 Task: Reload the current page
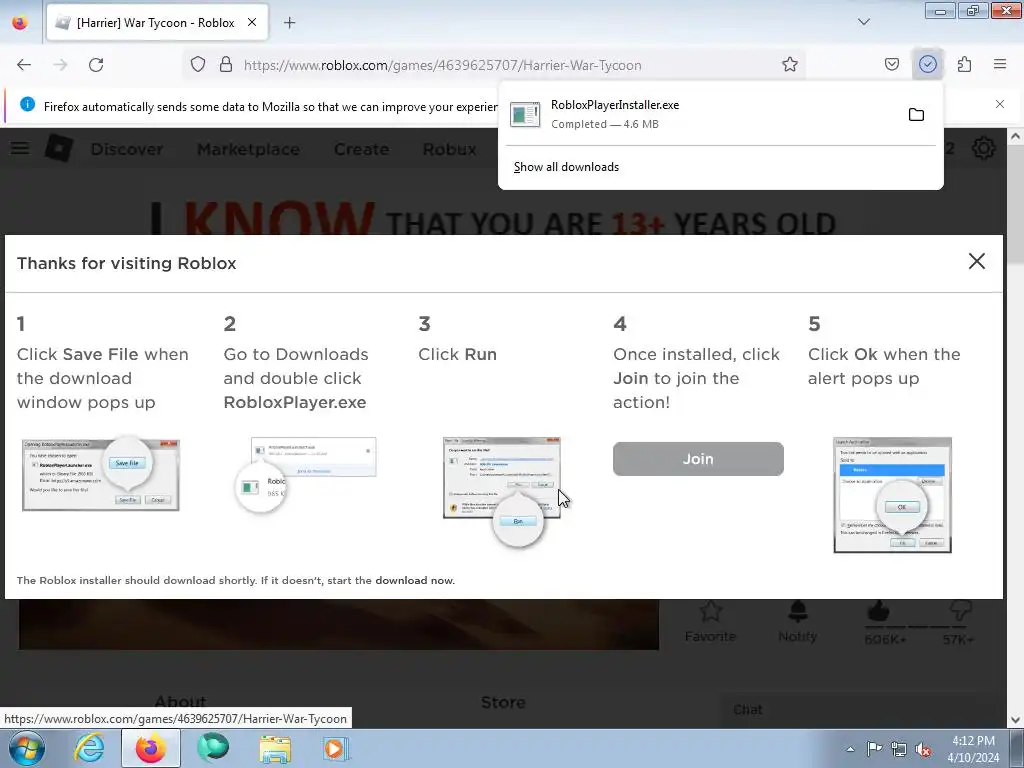tap(96, 65)
